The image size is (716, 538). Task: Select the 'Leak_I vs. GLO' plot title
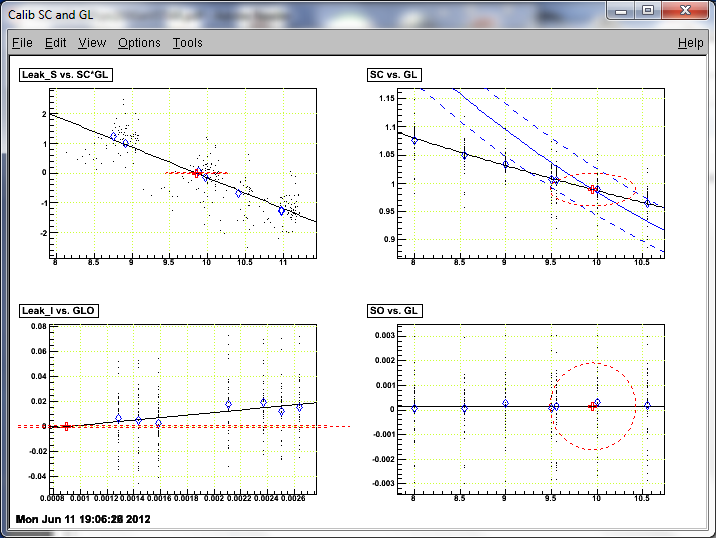coord(58,311)
